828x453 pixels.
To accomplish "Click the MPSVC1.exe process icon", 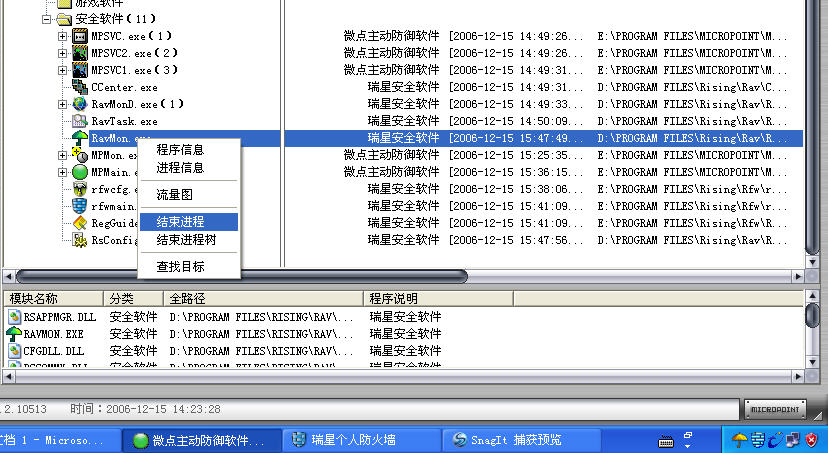I will tap(80, 70).
